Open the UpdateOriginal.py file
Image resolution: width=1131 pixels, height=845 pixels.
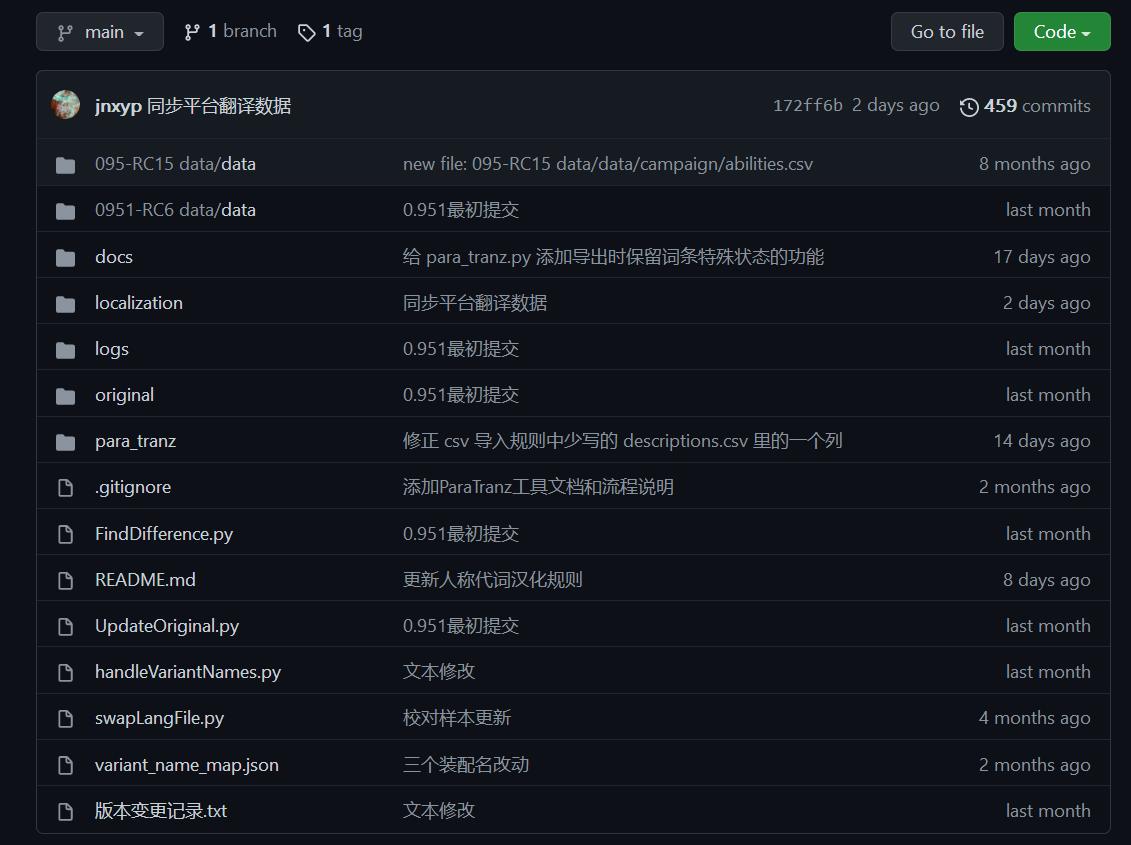(x=166, y=625)
